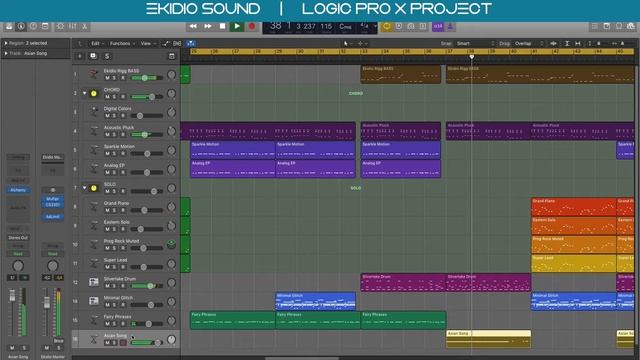The image size is (640, 360).
Task: Collapse the CHORD track stack
Action: (x=84, y=93)
